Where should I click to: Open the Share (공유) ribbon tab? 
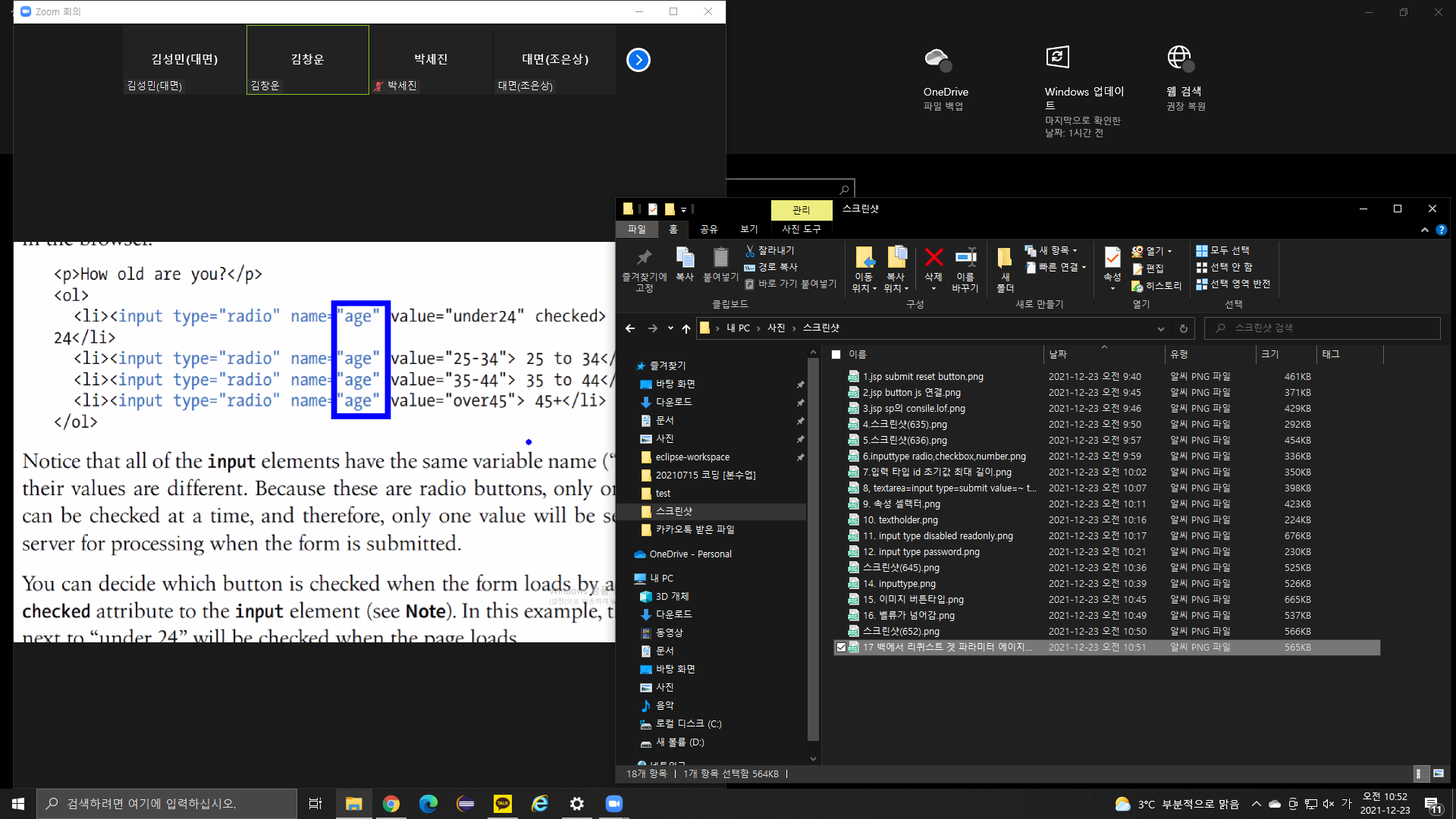pyautogui.click(x=708, y=229)
